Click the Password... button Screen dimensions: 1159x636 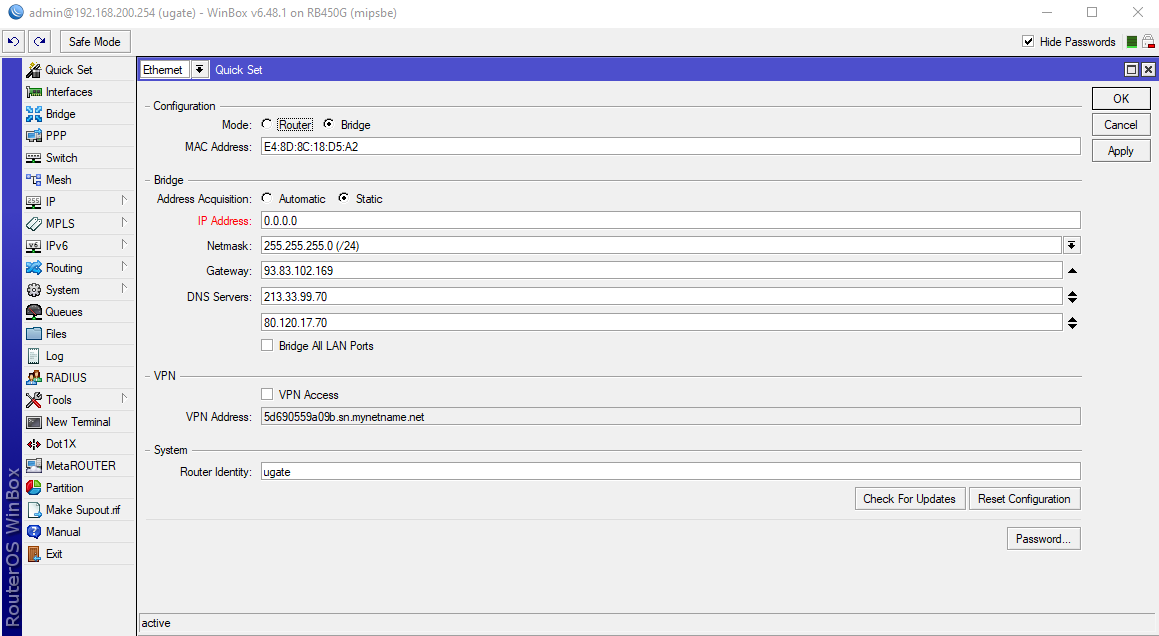1044,538
